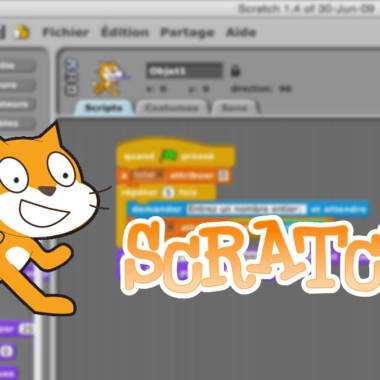Open the Aide menu
The height and width of the screenshot is (380, 380).
241,32
